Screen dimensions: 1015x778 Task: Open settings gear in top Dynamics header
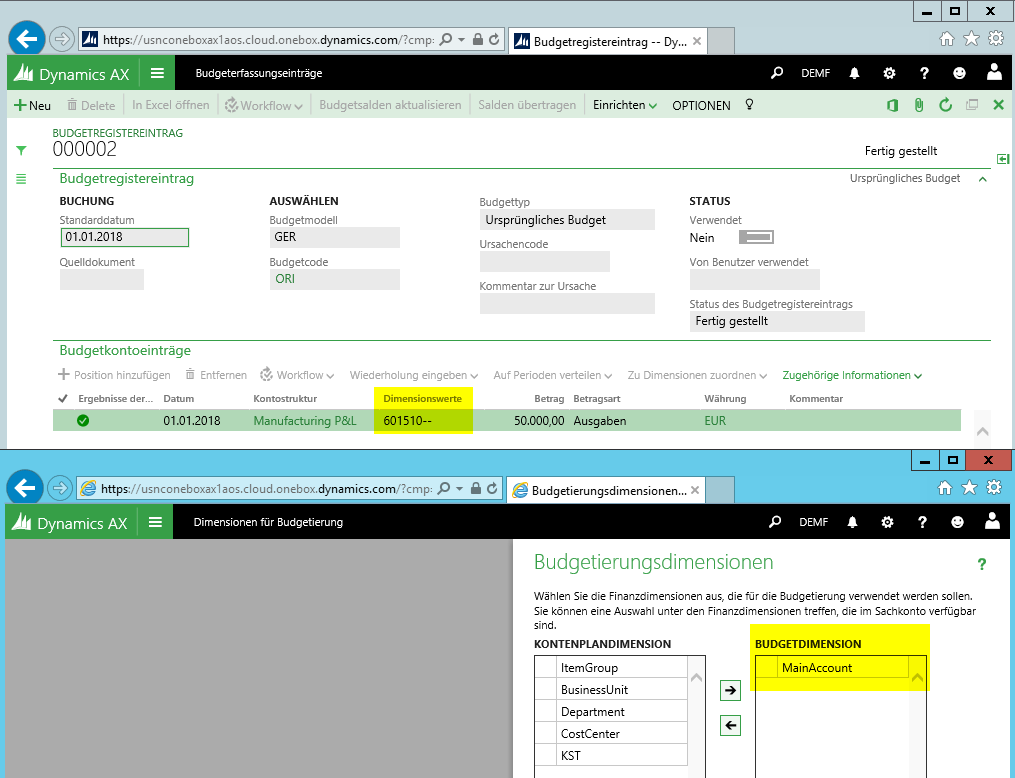[x=889, y=73]
